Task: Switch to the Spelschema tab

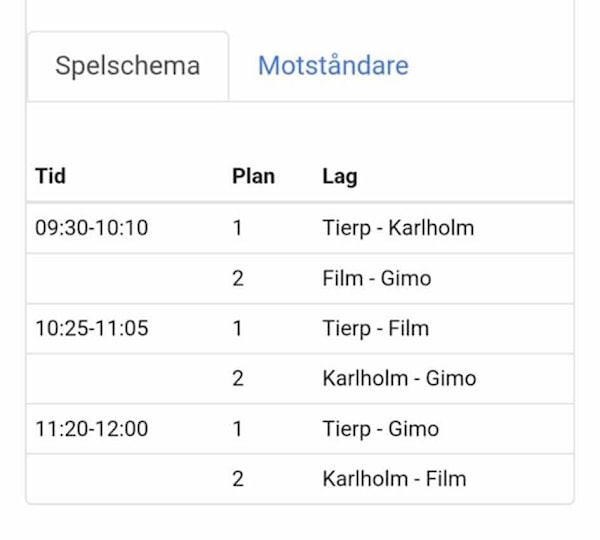Action: click(127, 66)
